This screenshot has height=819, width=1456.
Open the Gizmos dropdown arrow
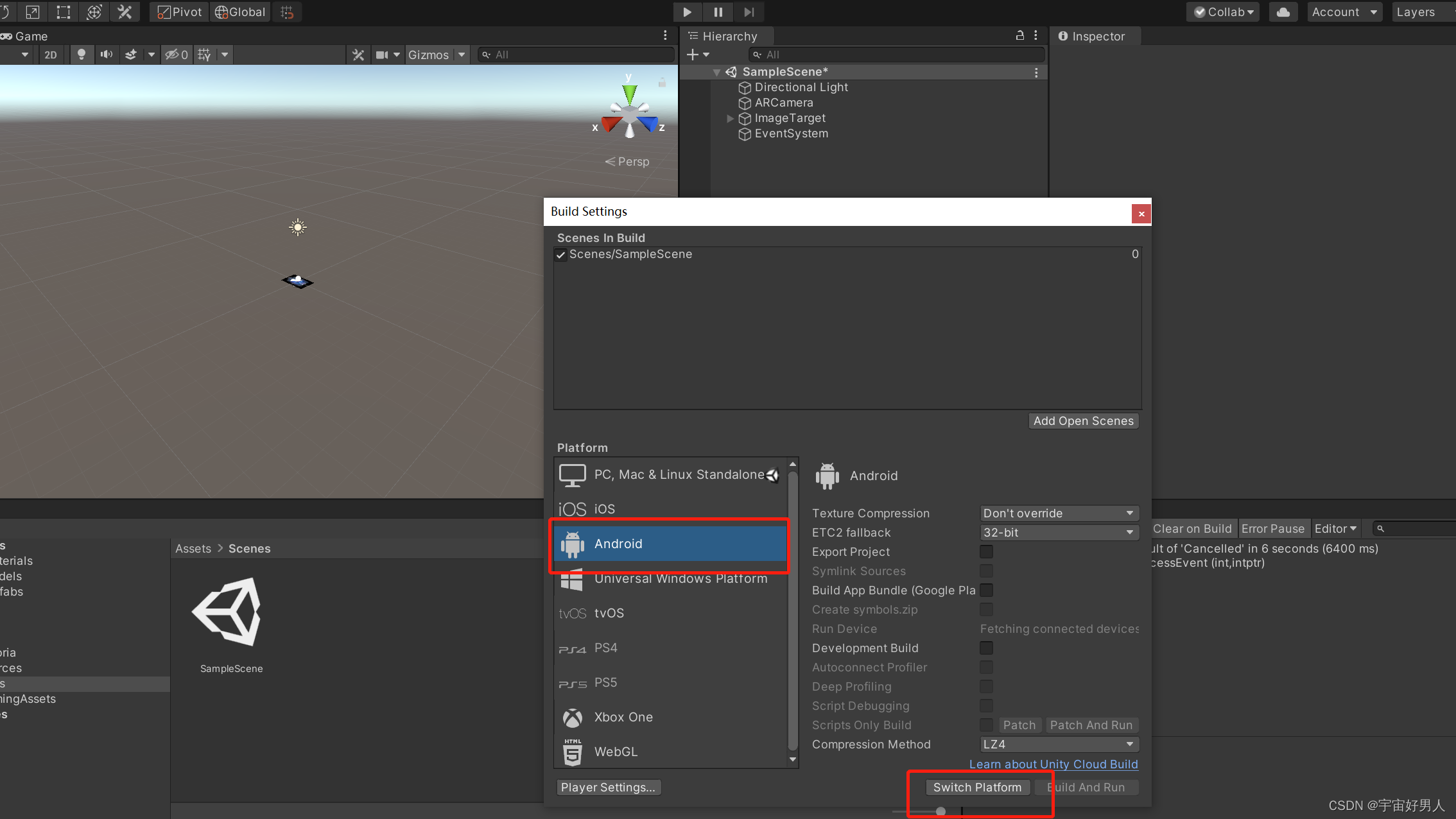click(x=462, y=55)
